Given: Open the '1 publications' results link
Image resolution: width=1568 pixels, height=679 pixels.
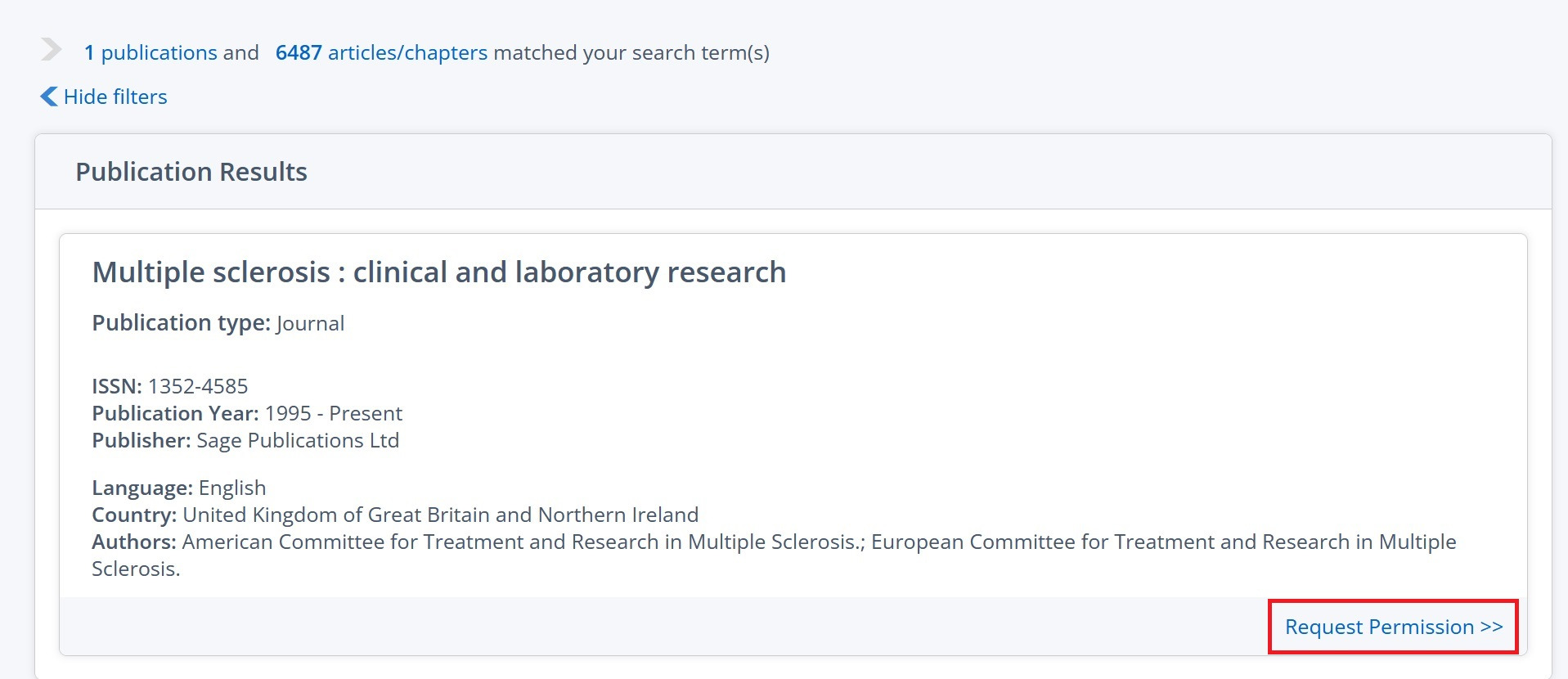Looking at the screenshot, I should pyautogui.click(x=151, y=53).
